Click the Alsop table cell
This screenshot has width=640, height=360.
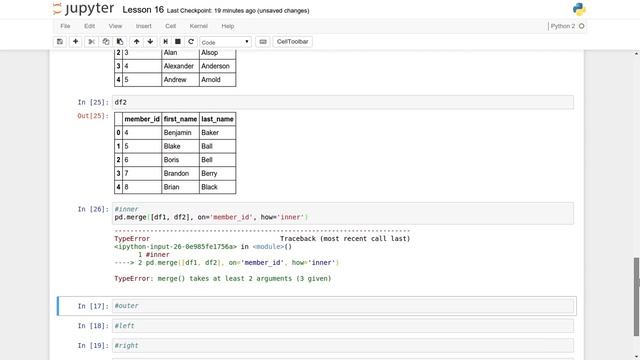coord(218,53)
